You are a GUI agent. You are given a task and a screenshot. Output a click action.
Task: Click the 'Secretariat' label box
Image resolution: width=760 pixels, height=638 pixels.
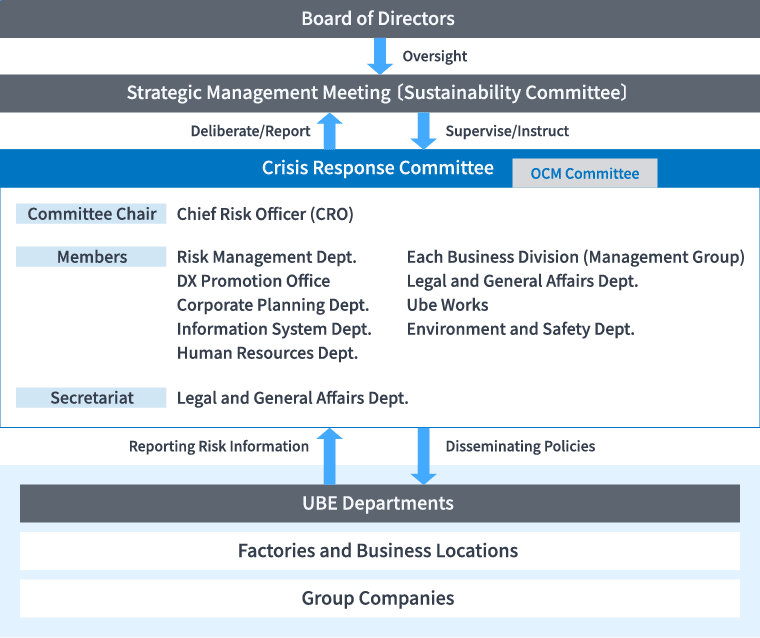coord(91,398)
